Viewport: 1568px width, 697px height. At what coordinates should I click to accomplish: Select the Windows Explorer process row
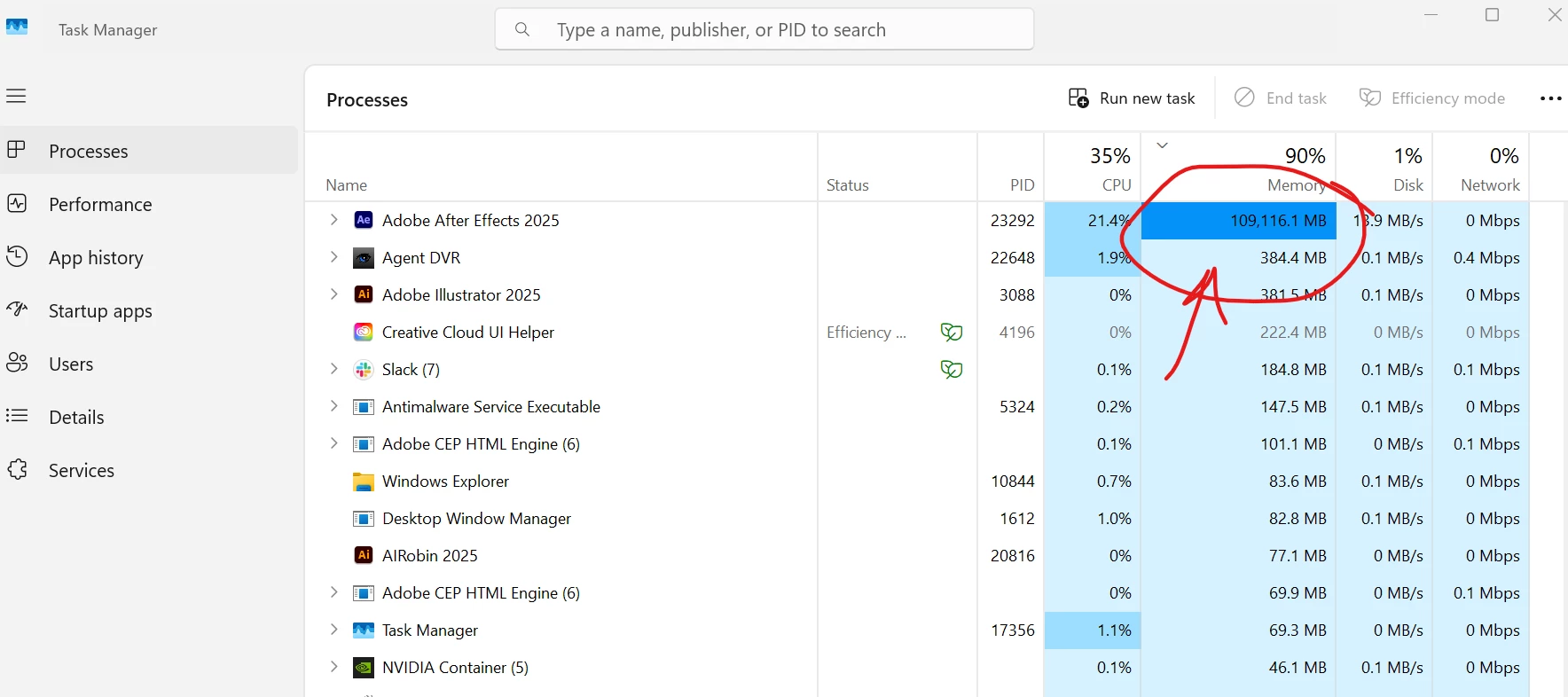tap(918, 482)
